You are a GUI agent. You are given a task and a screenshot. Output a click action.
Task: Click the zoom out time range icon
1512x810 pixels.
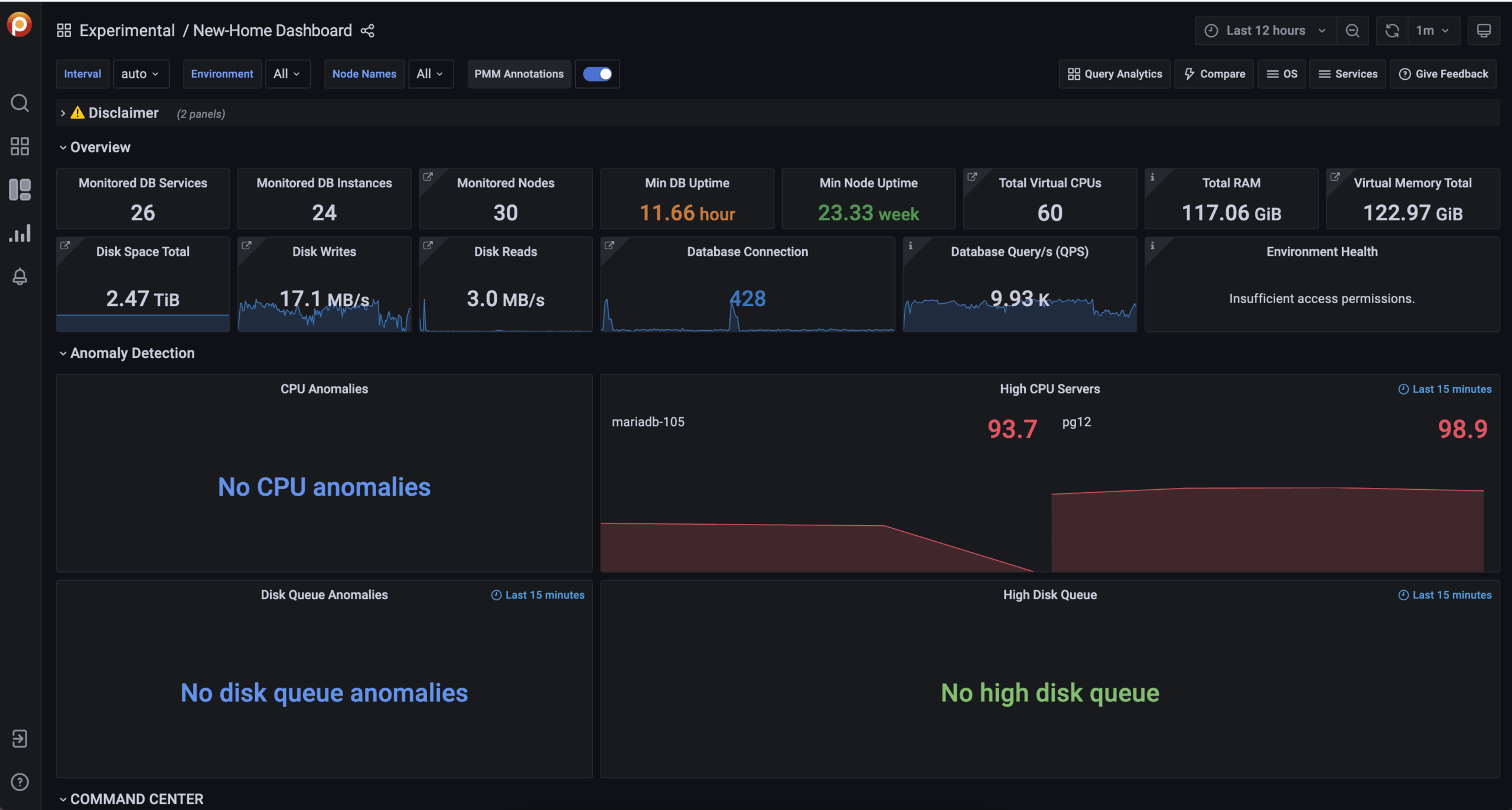(1352, 31)
